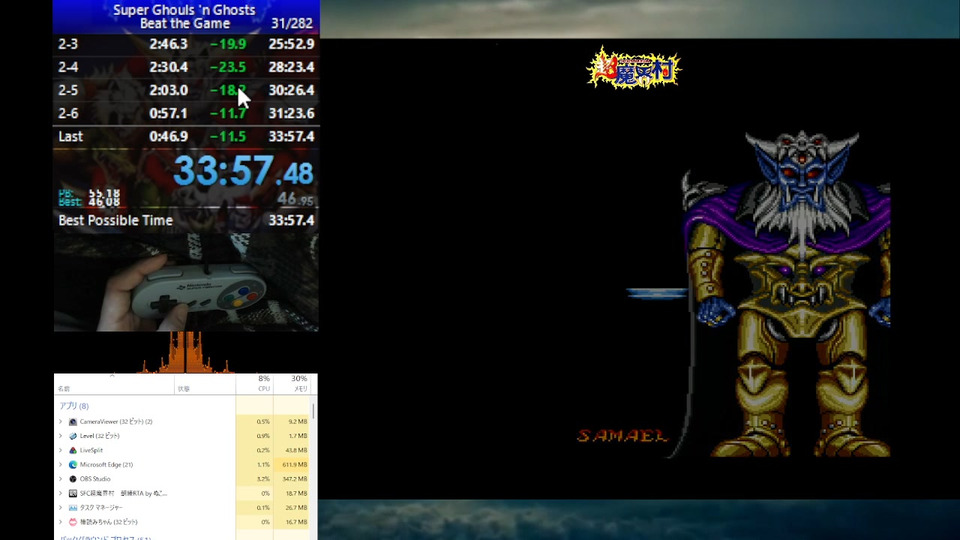Viewport: 960px width, 540px height.
Task: Click the SFC超魔界村 window icon in Task Manager
Action: point(73,493)
